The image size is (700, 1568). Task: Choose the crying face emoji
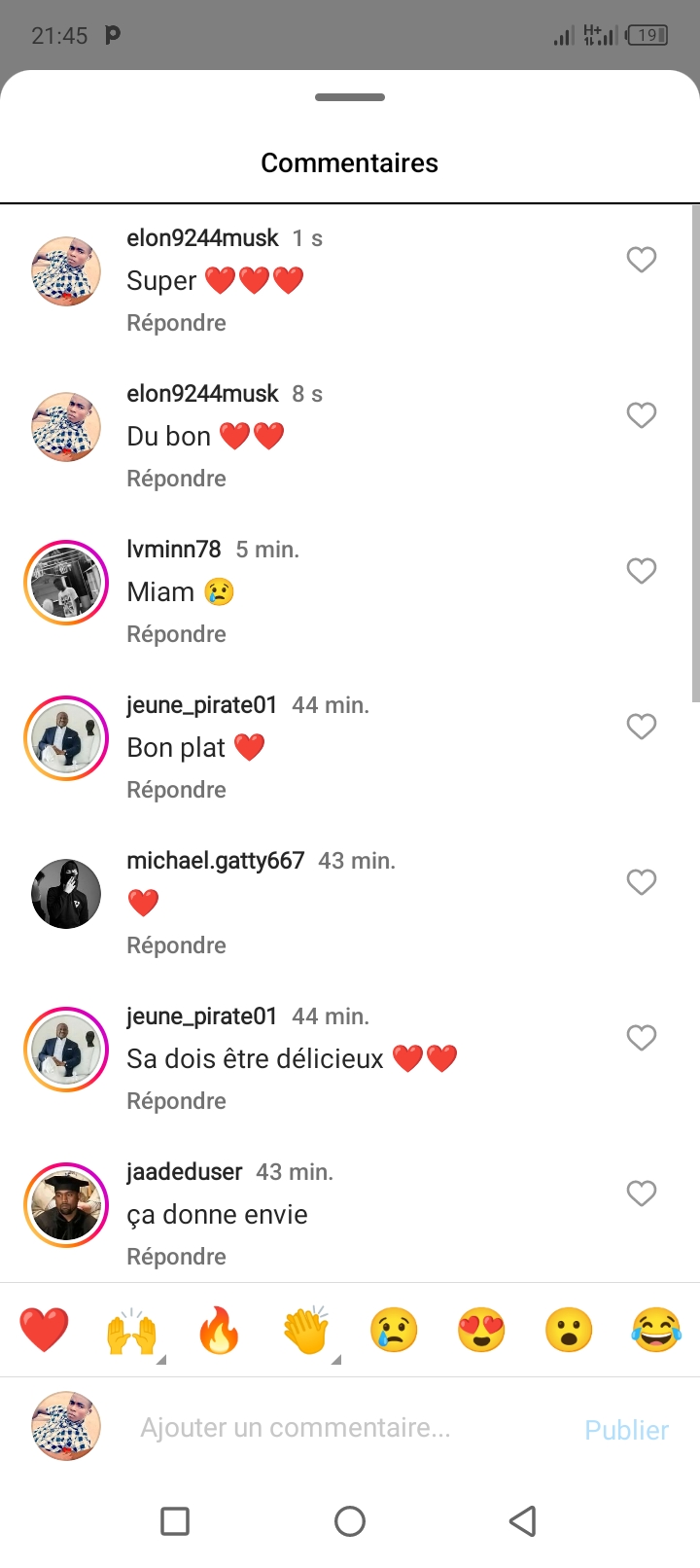[x=394, y=1330]
